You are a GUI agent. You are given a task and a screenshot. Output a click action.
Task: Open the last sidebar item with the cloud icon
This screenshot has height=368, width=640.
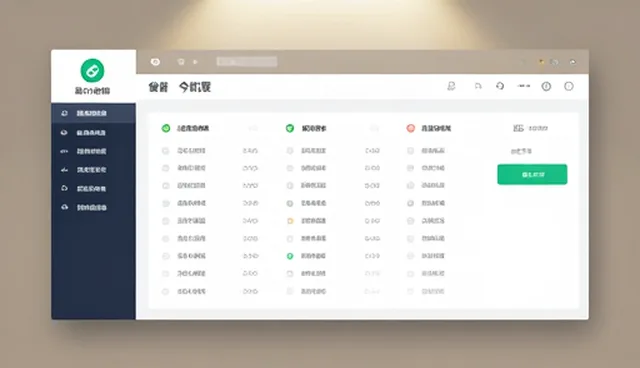pos(93,207)
